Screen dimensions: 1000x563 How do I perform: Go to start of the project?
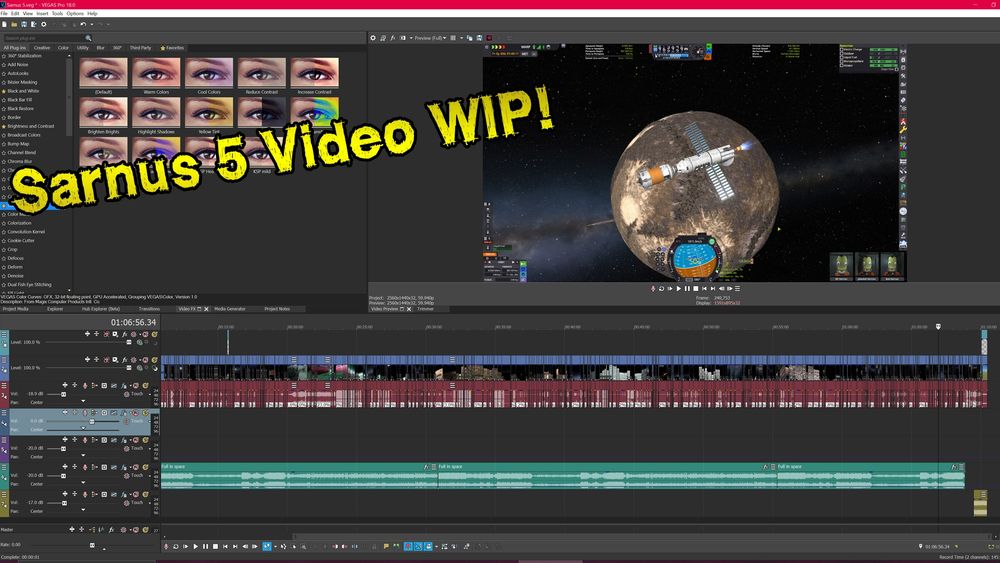(225, 546)
